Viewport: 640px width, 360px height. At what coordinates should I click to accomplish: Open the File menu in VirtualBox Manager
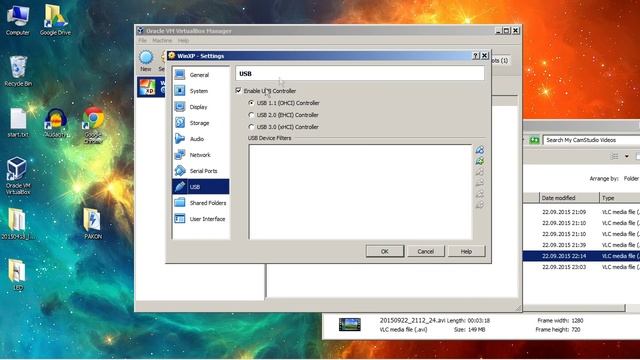coord(142,40)
